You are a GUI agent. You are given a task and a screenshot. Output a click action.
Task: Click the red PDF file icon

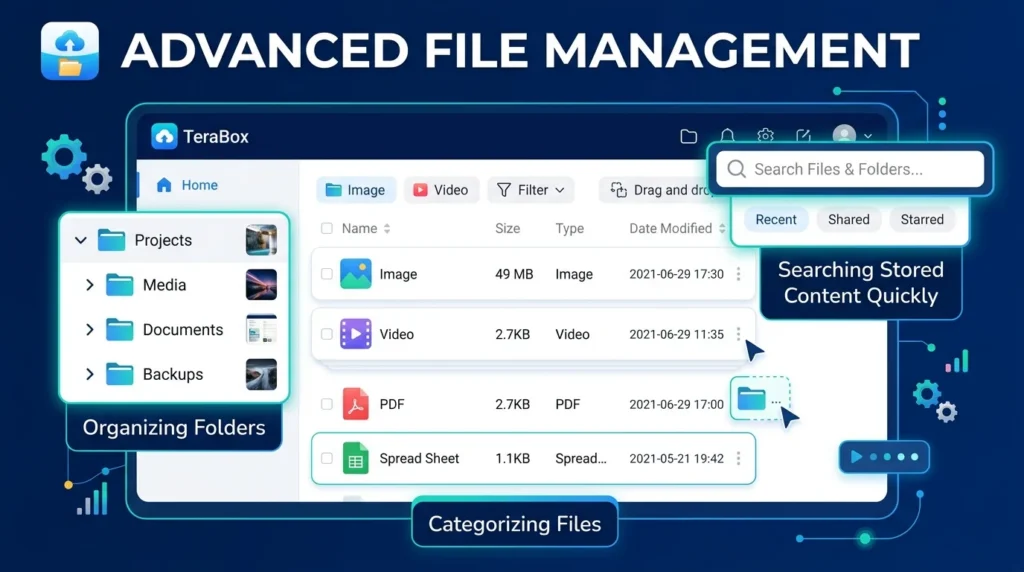click(355, 404)
